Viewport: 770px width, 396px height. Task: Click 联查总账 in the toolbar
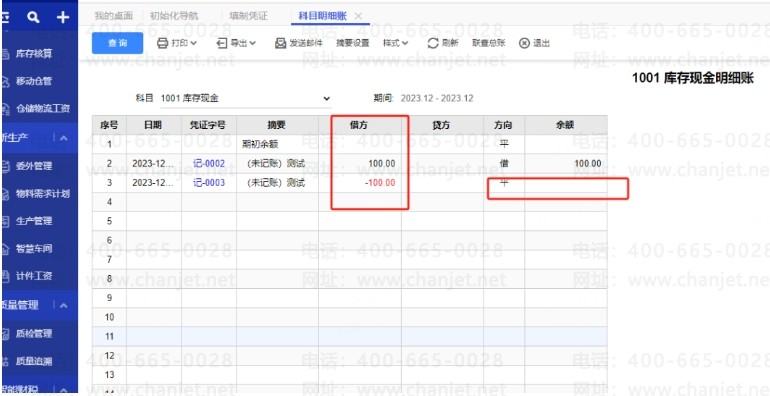pos(489,43)
